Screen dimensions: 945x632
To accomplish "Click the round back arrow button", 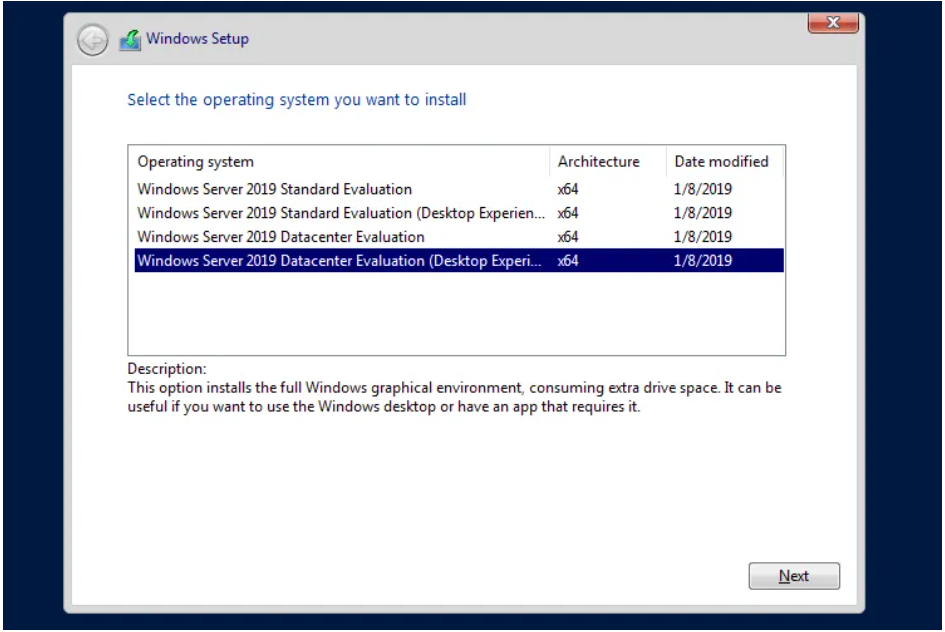I will click(92, 40).
